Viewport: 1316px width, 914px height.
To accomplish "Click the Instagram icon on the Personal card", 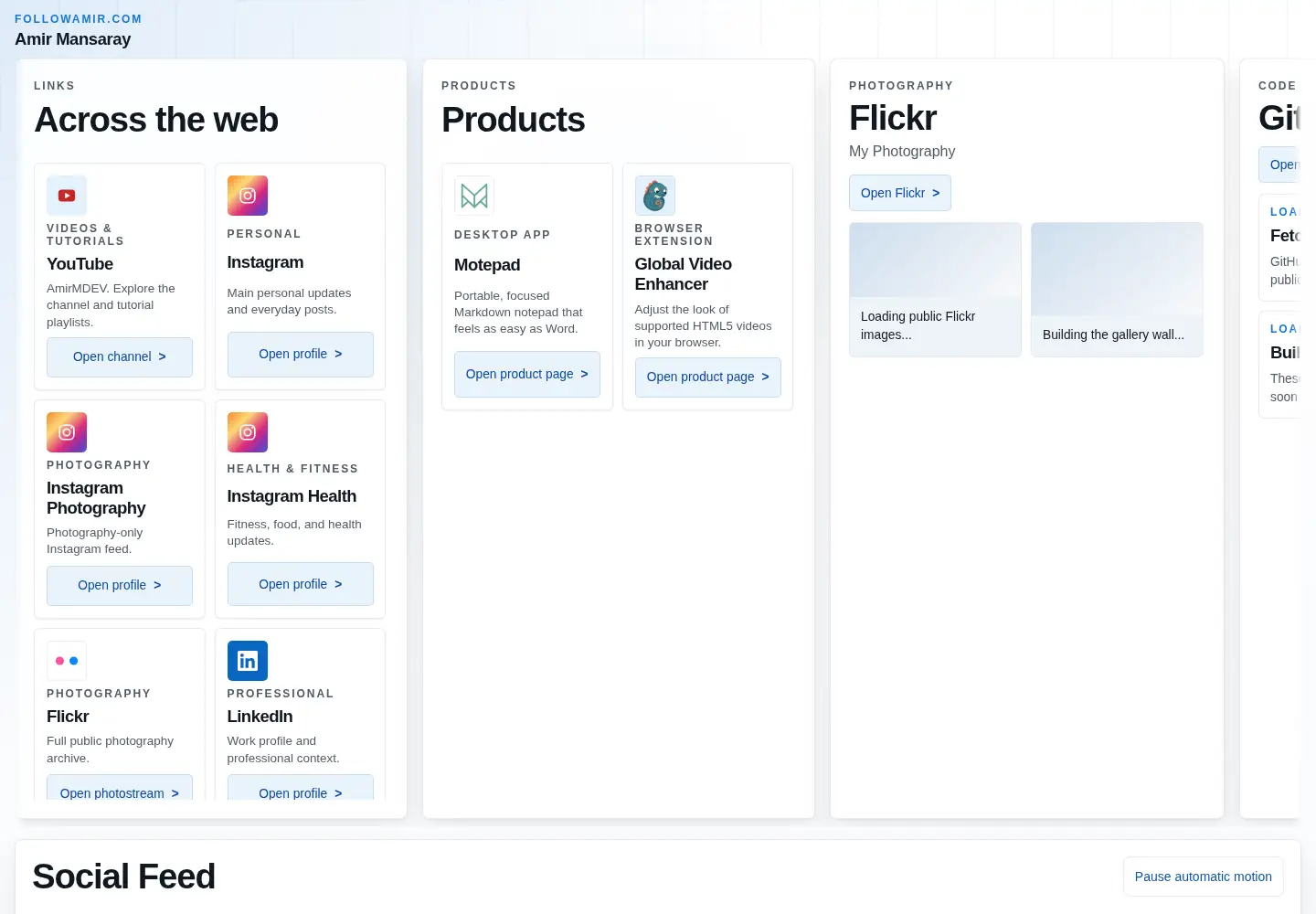I will (248, 196).
